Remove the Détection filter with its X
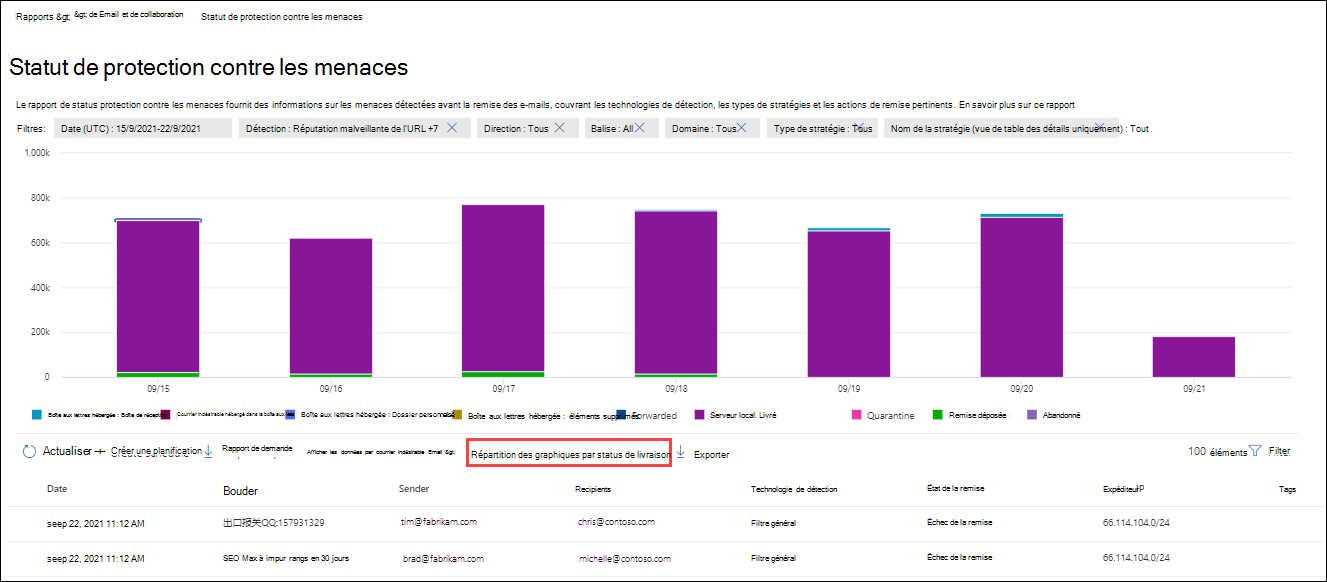Viewport: 1327px width, 582px height. (x=452, y=128)
